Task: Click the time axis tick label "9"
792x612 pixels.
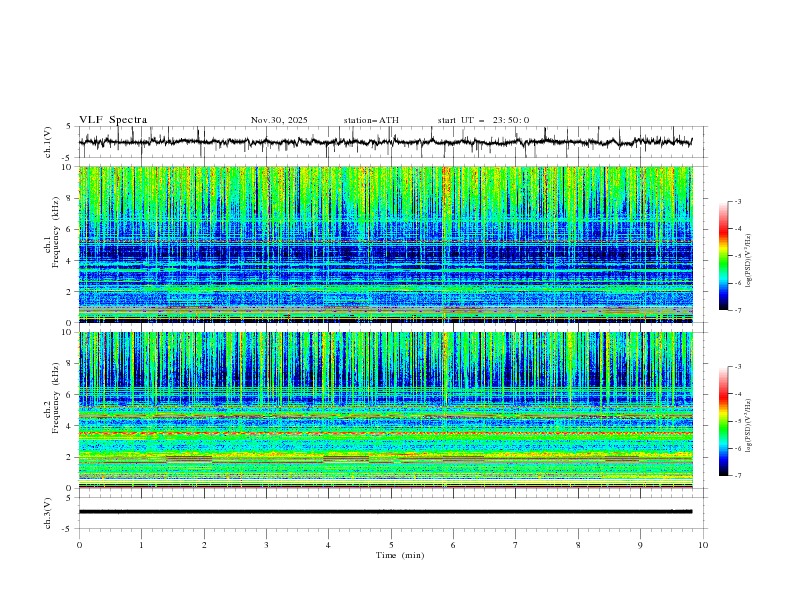Action: [640, 545]
